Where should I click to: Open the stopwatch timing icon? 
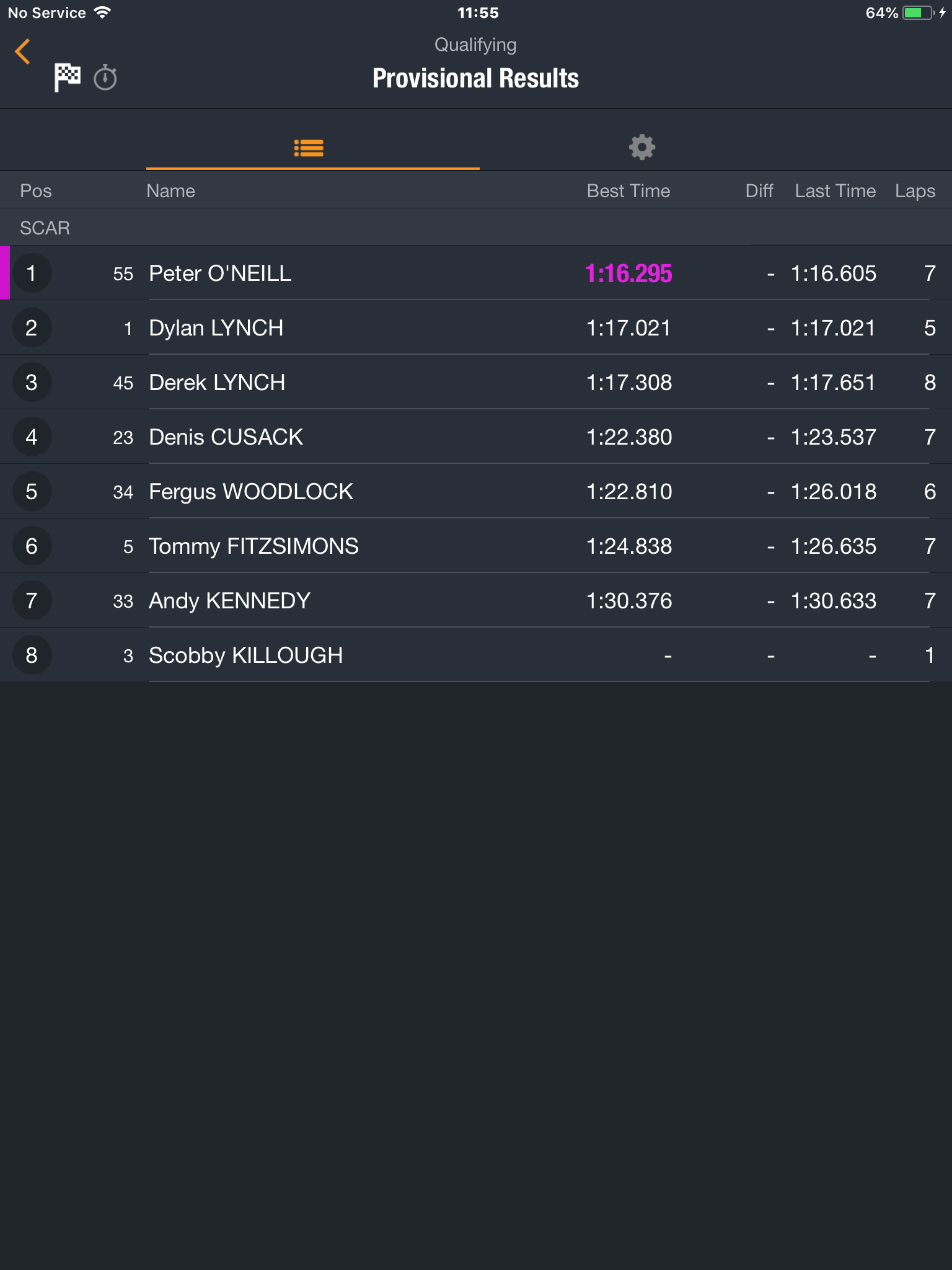pos(105,78)
